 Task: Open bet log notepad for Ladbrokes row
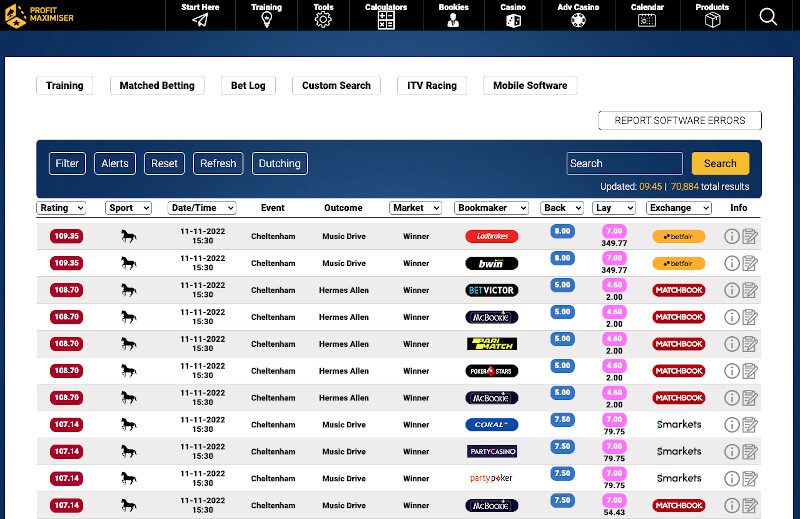(749, 236)
